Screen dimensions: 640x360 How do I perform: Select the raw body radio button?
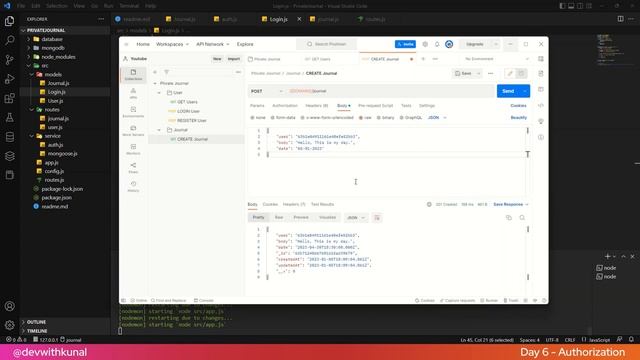tap(361, 118)
